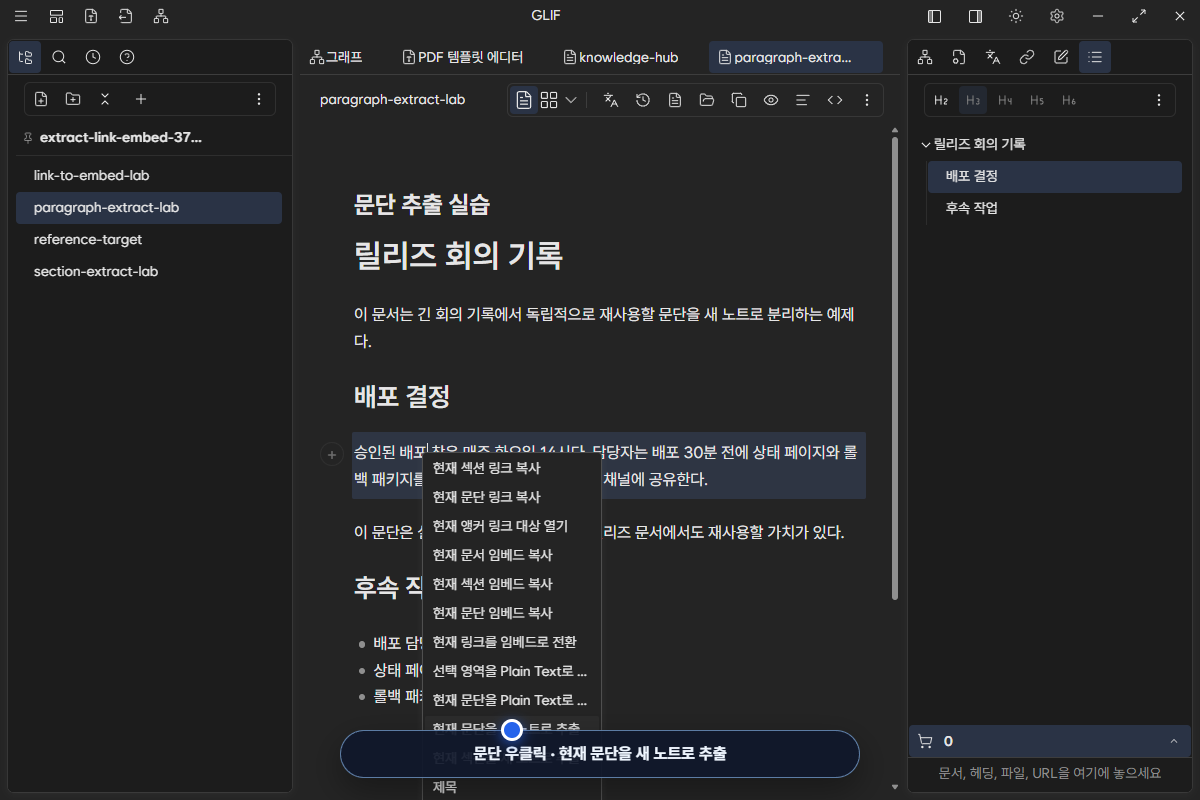The height and width of the screenshot is (800, 1200).
Task: Open the link-to-embed-lab note
Action: pos(149,175)
